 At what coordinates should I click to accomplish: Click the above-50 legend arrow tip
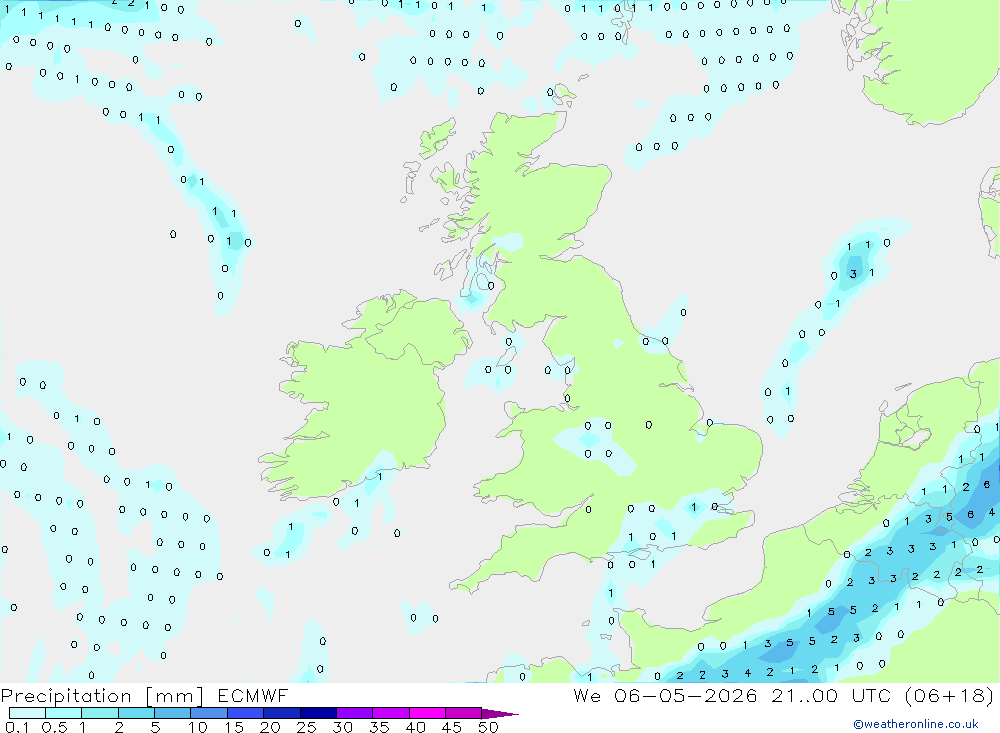pyautogui.click(x=500, y=714)
